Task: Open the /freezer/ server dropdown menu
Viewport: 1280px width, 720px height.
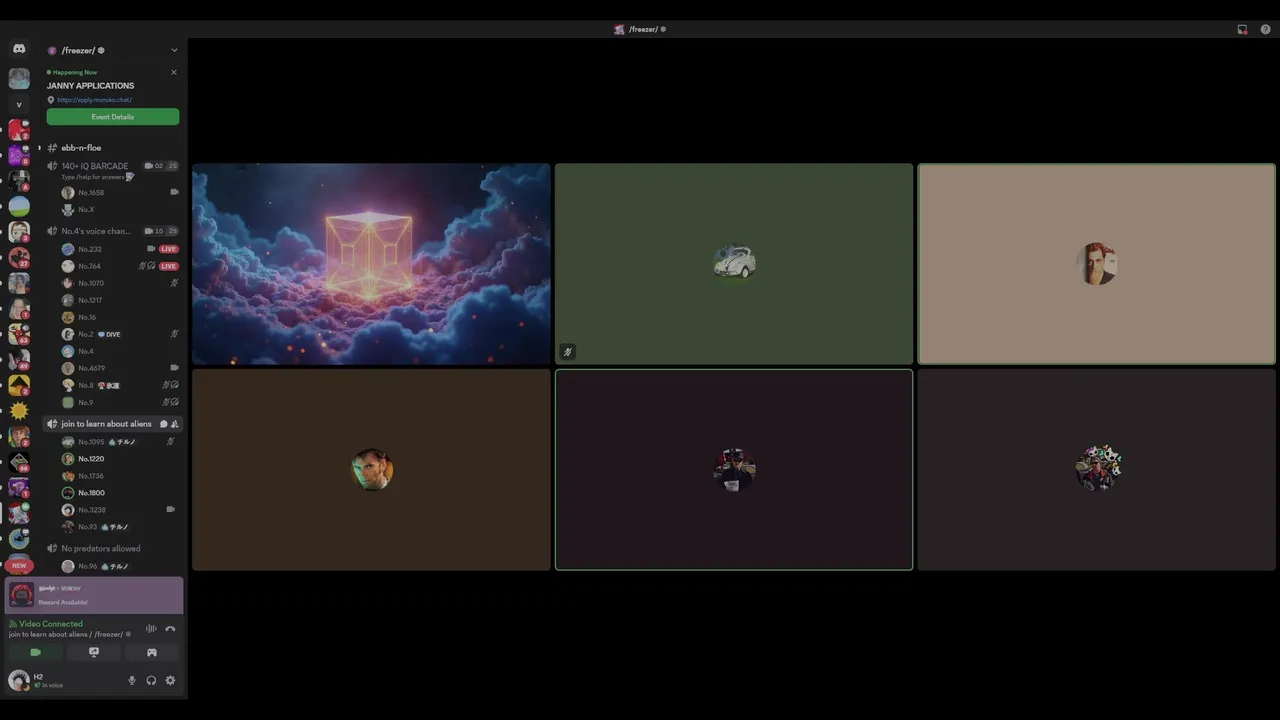Action: point(174,50)
